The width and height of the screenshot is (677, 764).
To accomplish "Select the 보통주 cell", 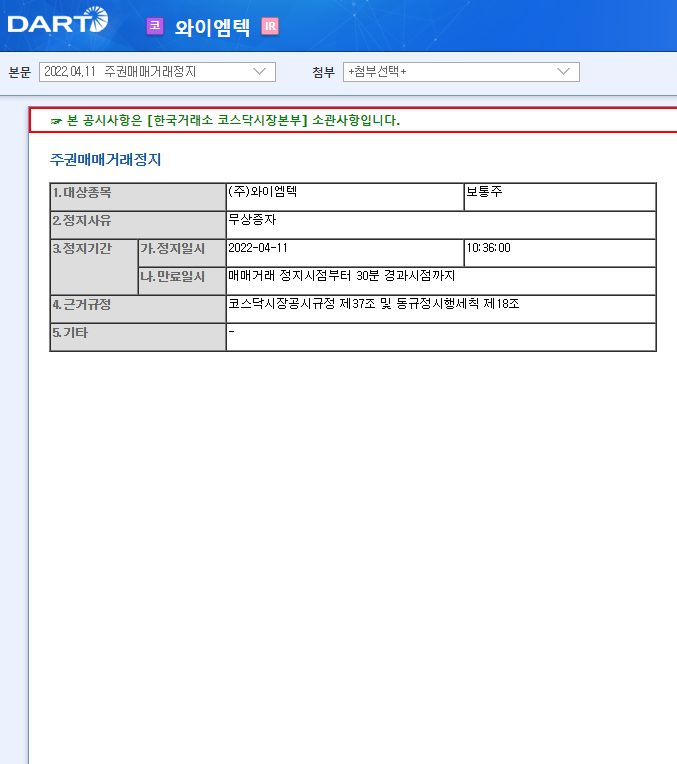I will (560, 197).
